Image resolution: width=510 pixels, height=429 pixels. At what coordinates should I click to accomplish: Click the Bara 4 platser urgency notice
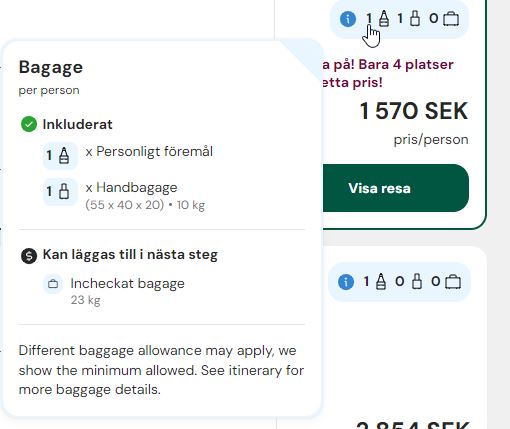point(388,73)
